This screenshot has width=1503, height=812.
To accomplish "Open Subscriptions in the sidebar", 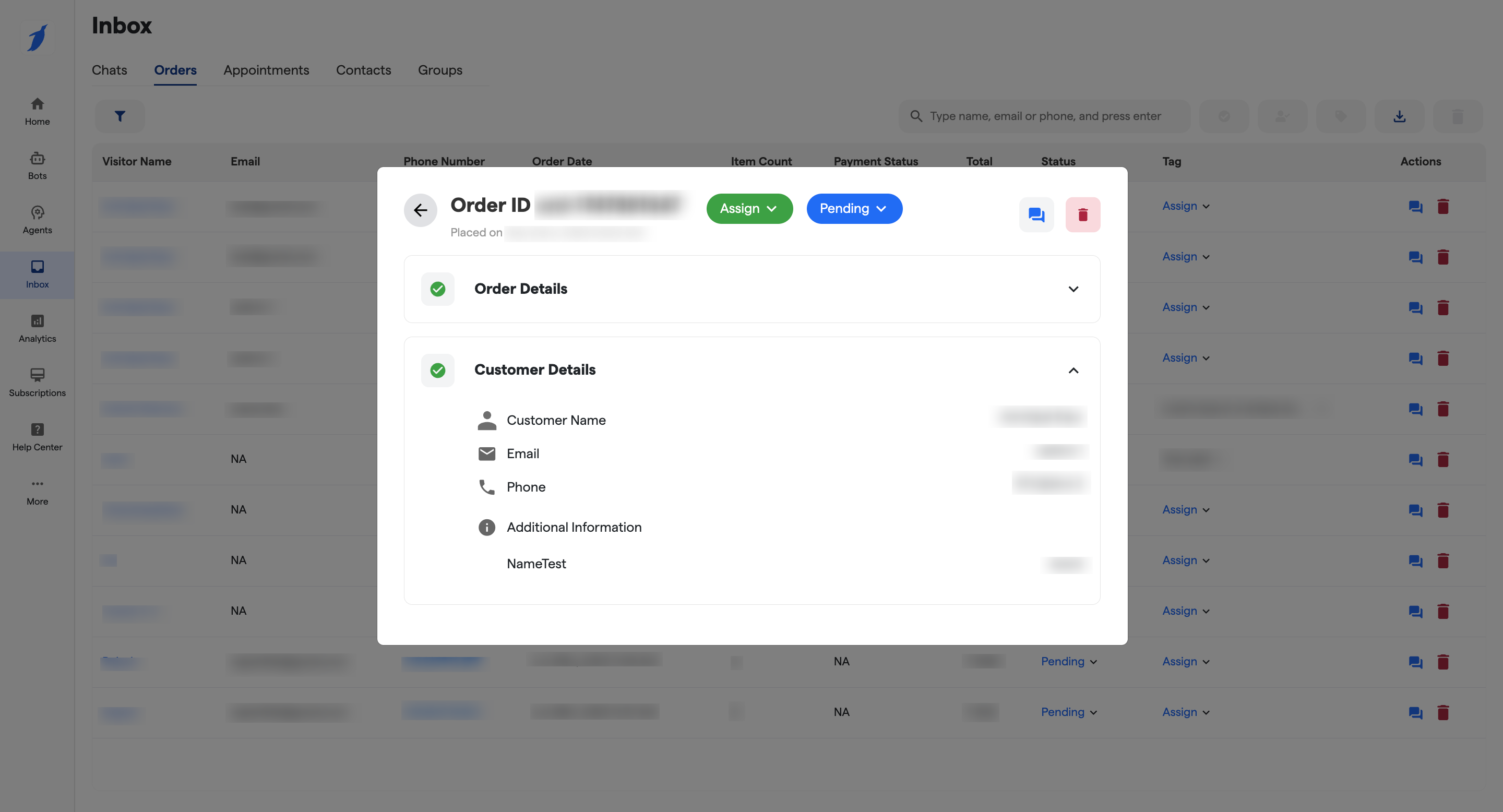I will click(38, 383).
